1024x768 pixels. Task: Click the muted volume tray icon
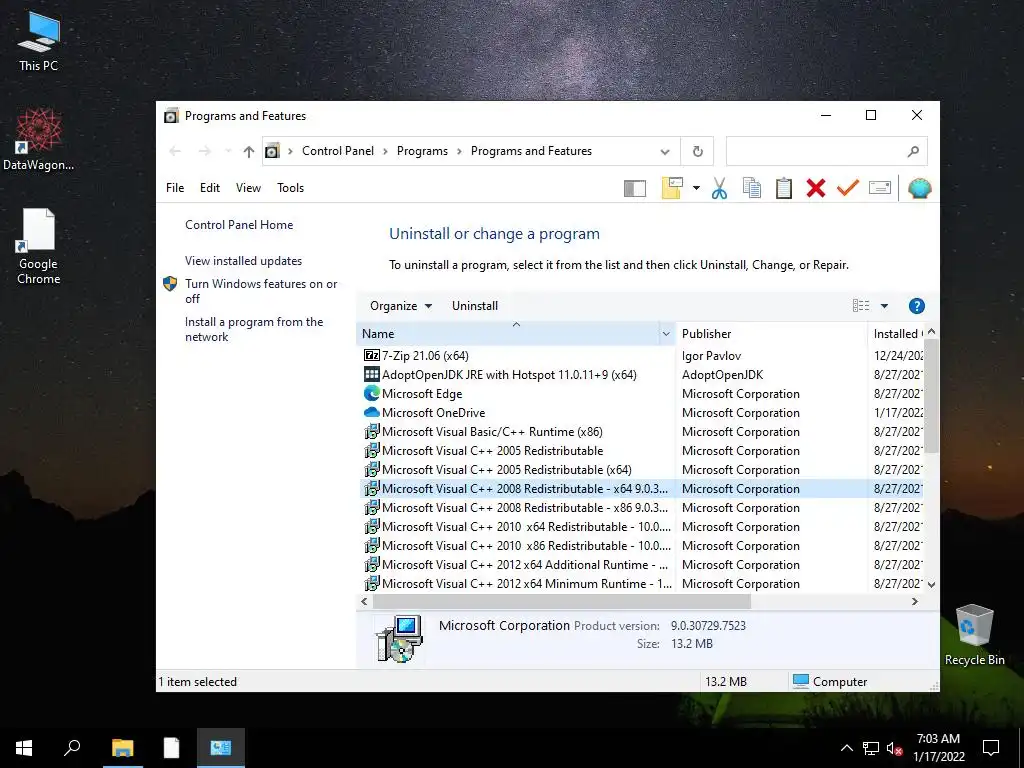894,748
